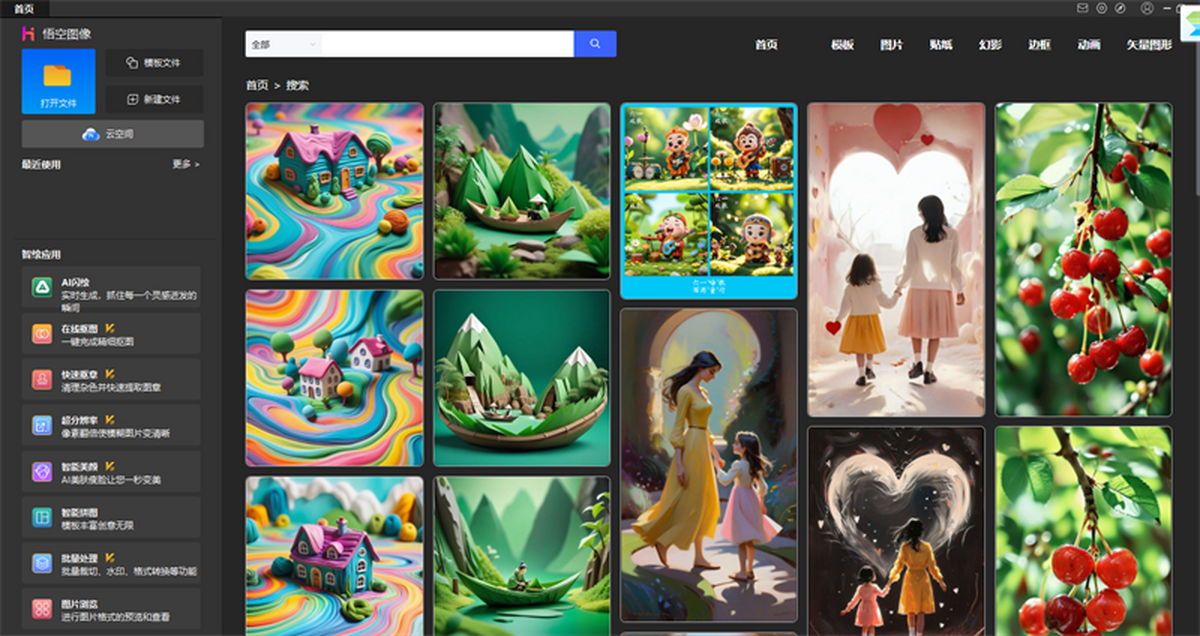Screen dimensions: 1200x636
Task: Open 批量处理 batch processing tool
Action: 42,563
